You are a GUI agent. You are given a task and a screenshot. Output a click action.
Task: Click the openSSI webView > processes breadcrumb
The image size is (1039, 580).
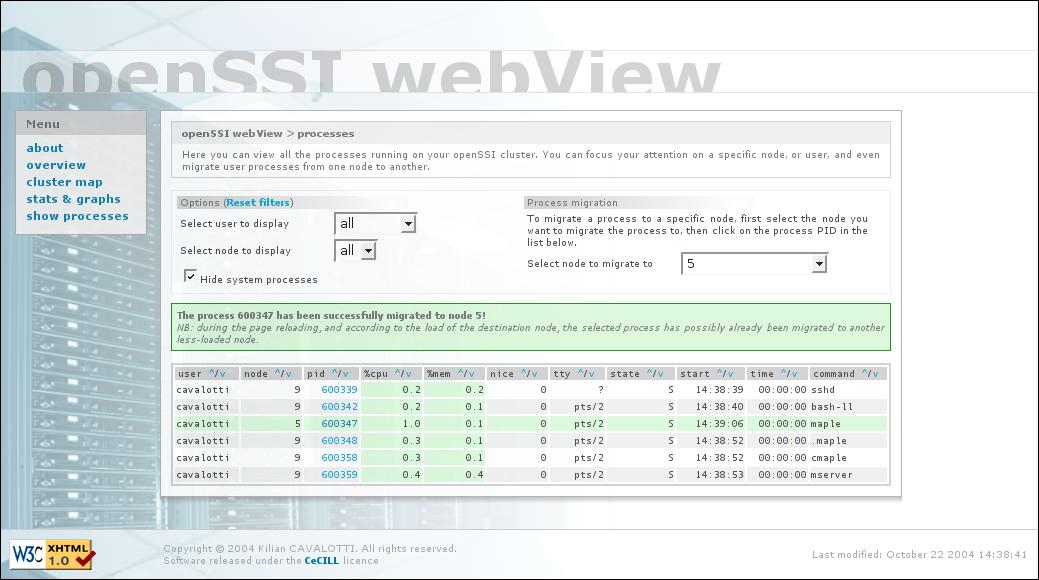pyautogui.click(x=268, y=133)
